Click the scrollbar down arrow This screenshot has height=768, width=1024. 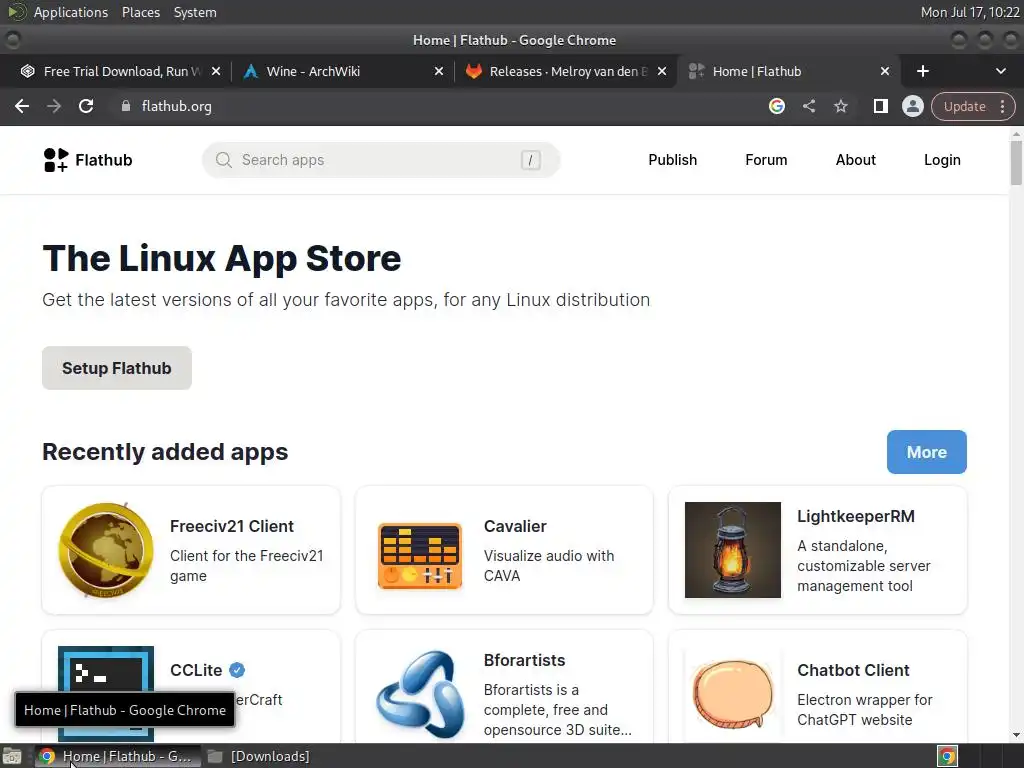click(x=1016, y=735)
